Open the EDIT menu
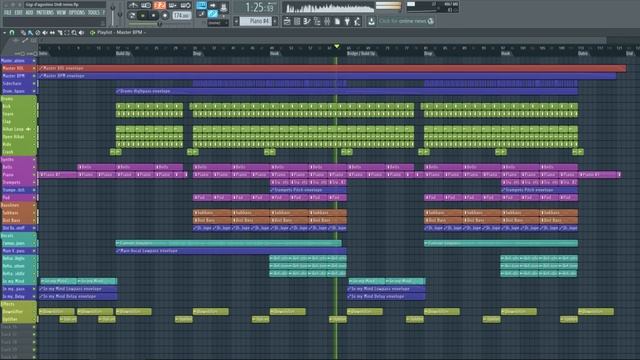This screenshot has height=360, width=640. click(x=18, y=13)
